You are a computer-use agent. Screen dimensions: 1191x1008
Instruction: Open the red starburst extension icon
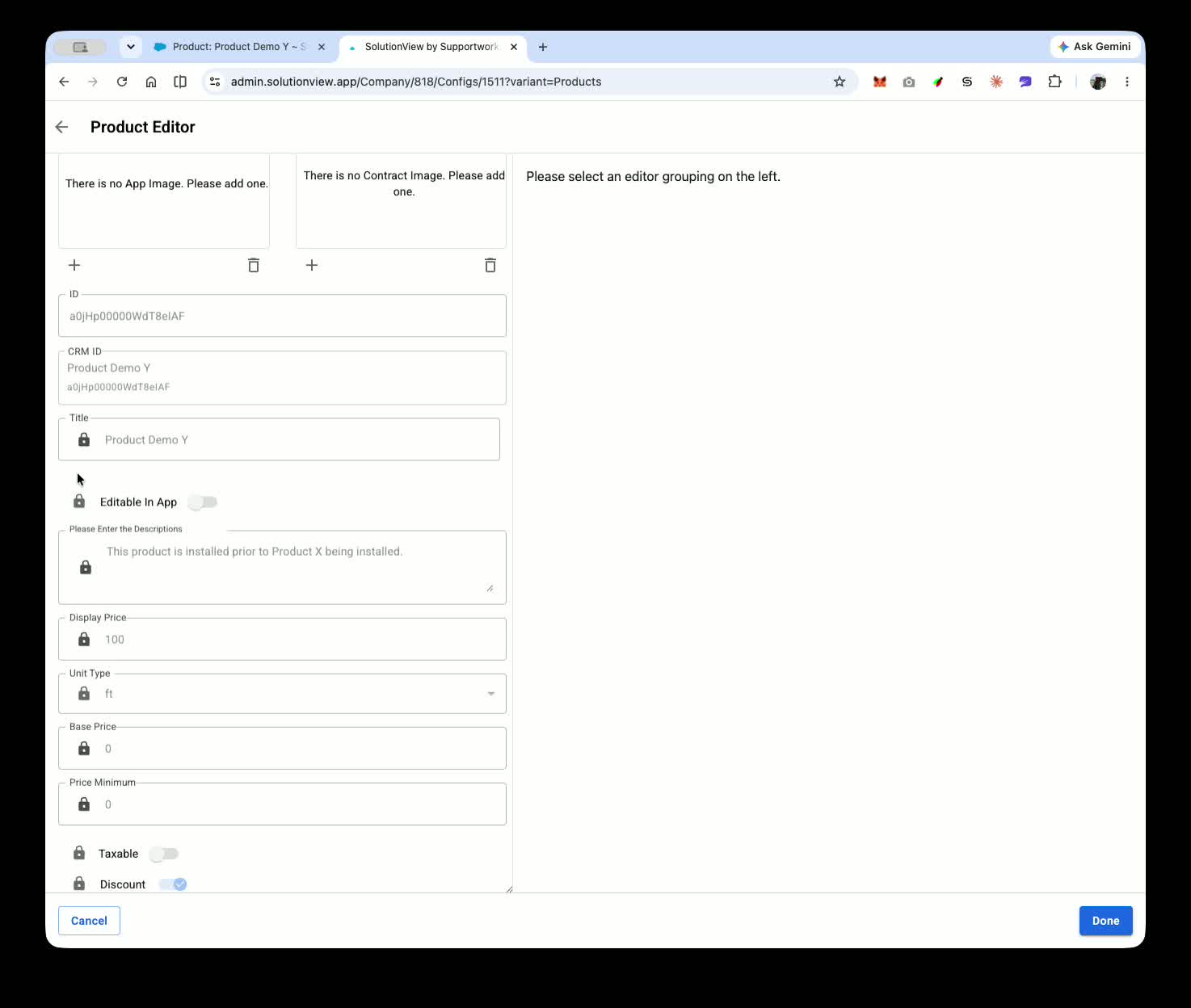tap(996, 82)
